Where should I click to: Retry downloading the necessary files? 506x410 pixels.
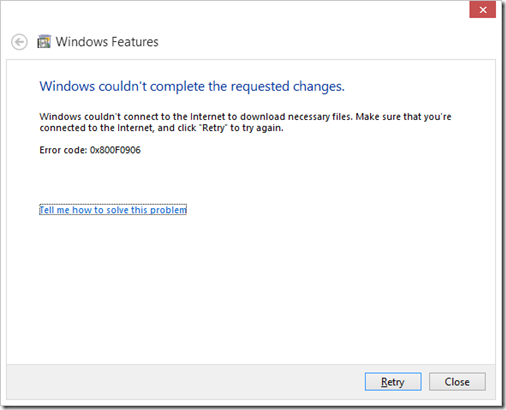coord(393,382)
